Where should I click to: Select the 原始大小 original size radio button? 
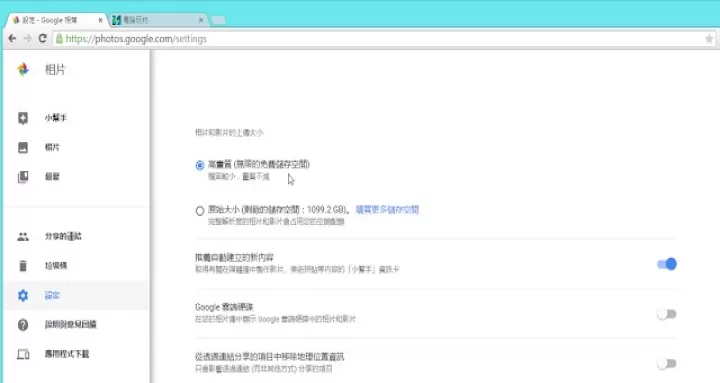click(x=200, y=211)
